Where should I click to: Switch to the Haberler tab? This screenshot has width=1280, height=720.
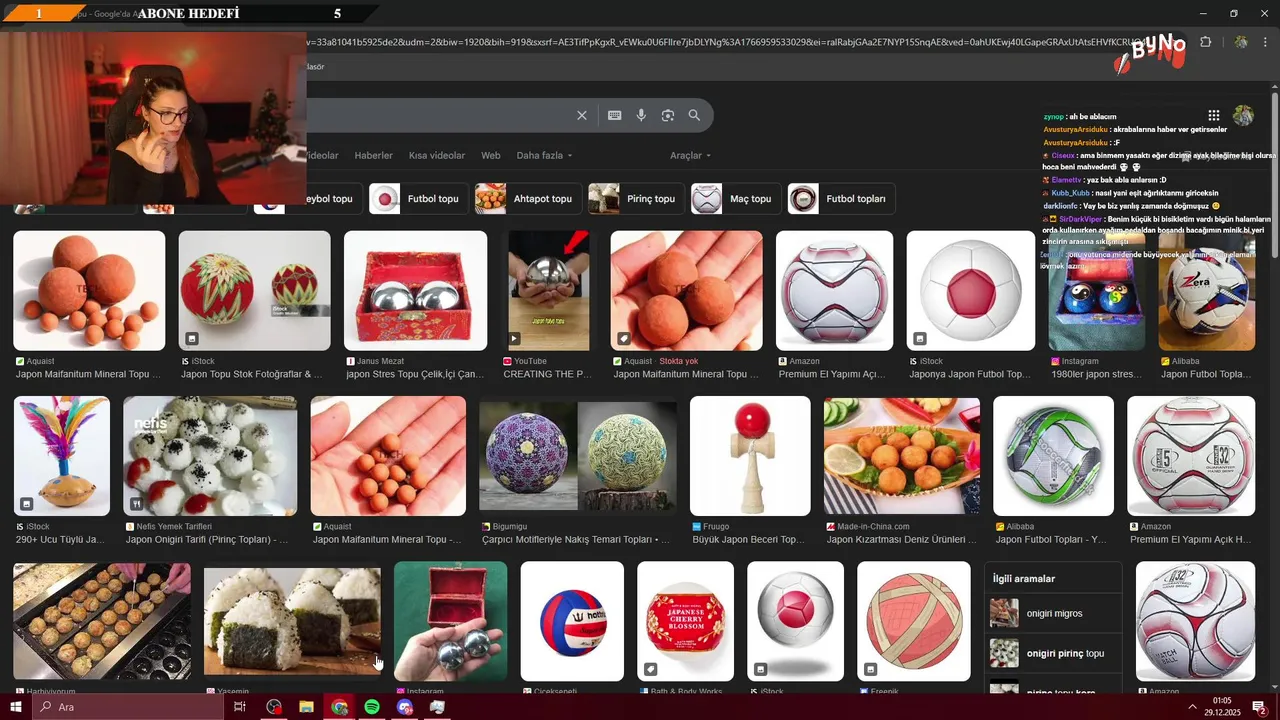[373, 155]
